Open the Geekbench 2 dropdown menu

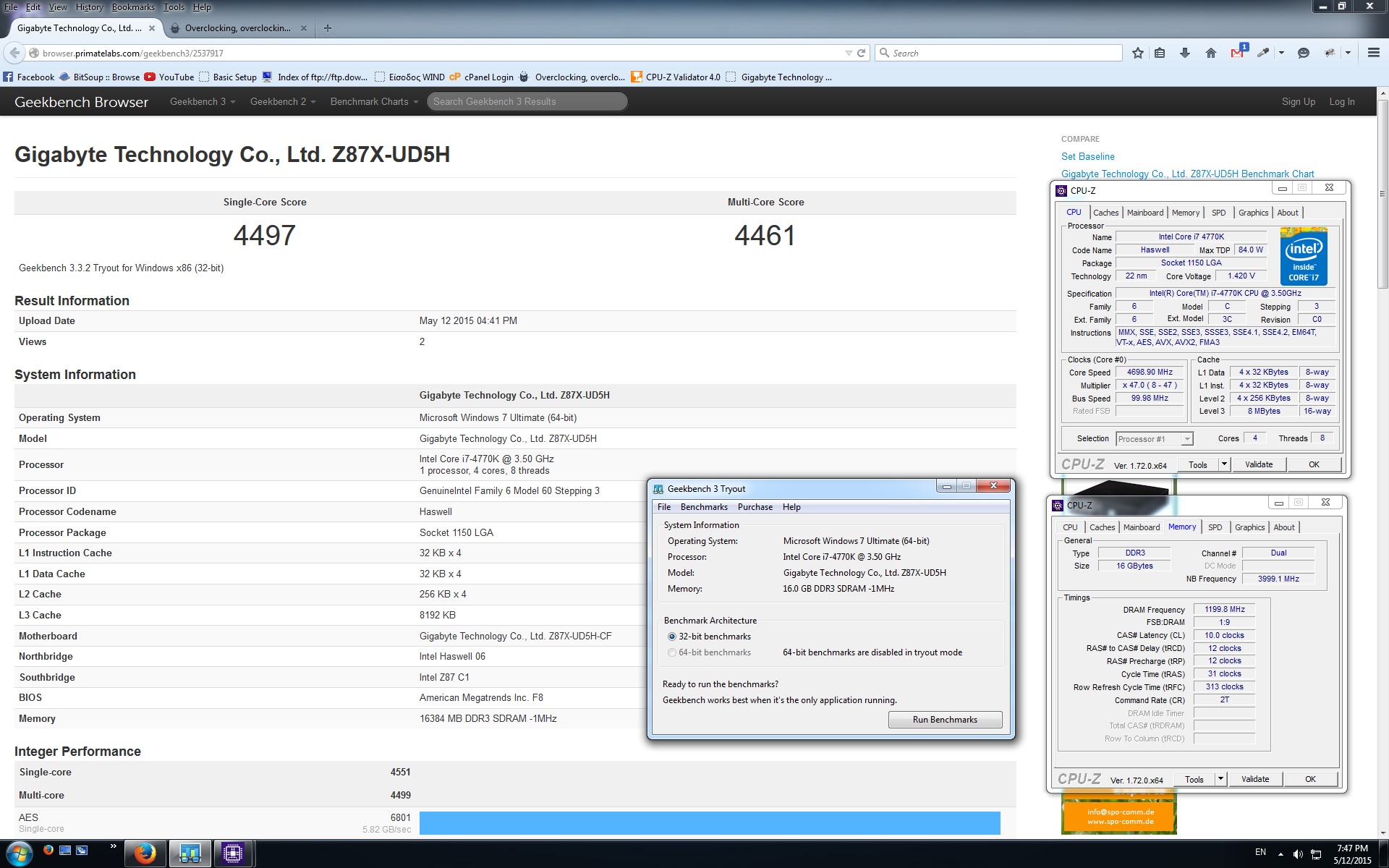[x=283, y=102]
